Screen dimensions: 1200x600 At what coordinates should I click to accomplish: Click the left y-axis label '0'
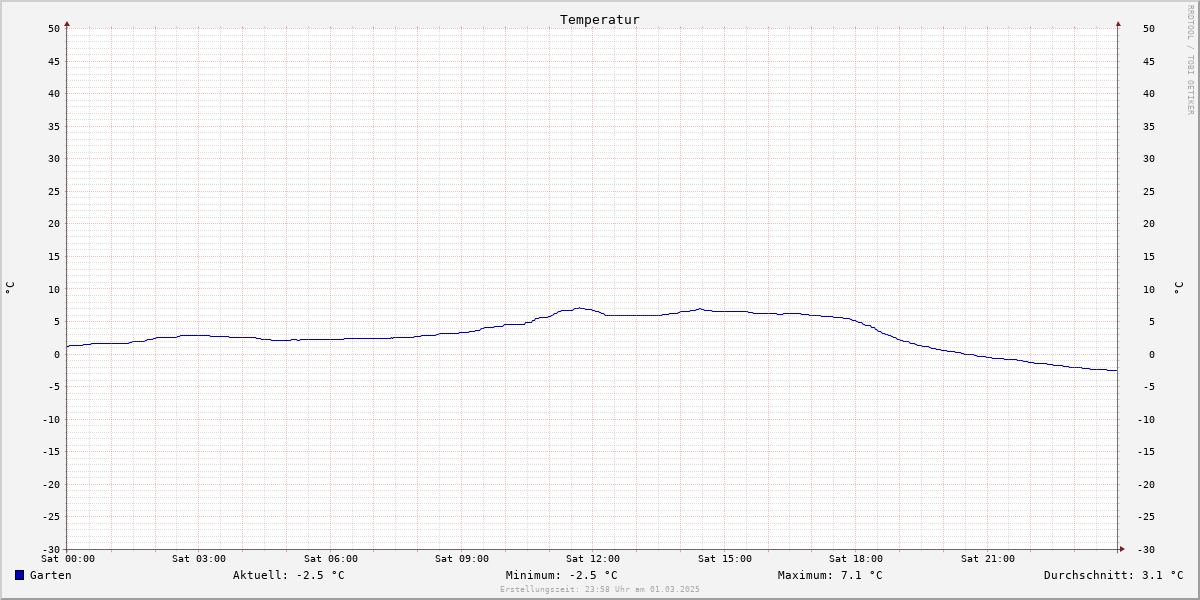click(x=57, y=354)
